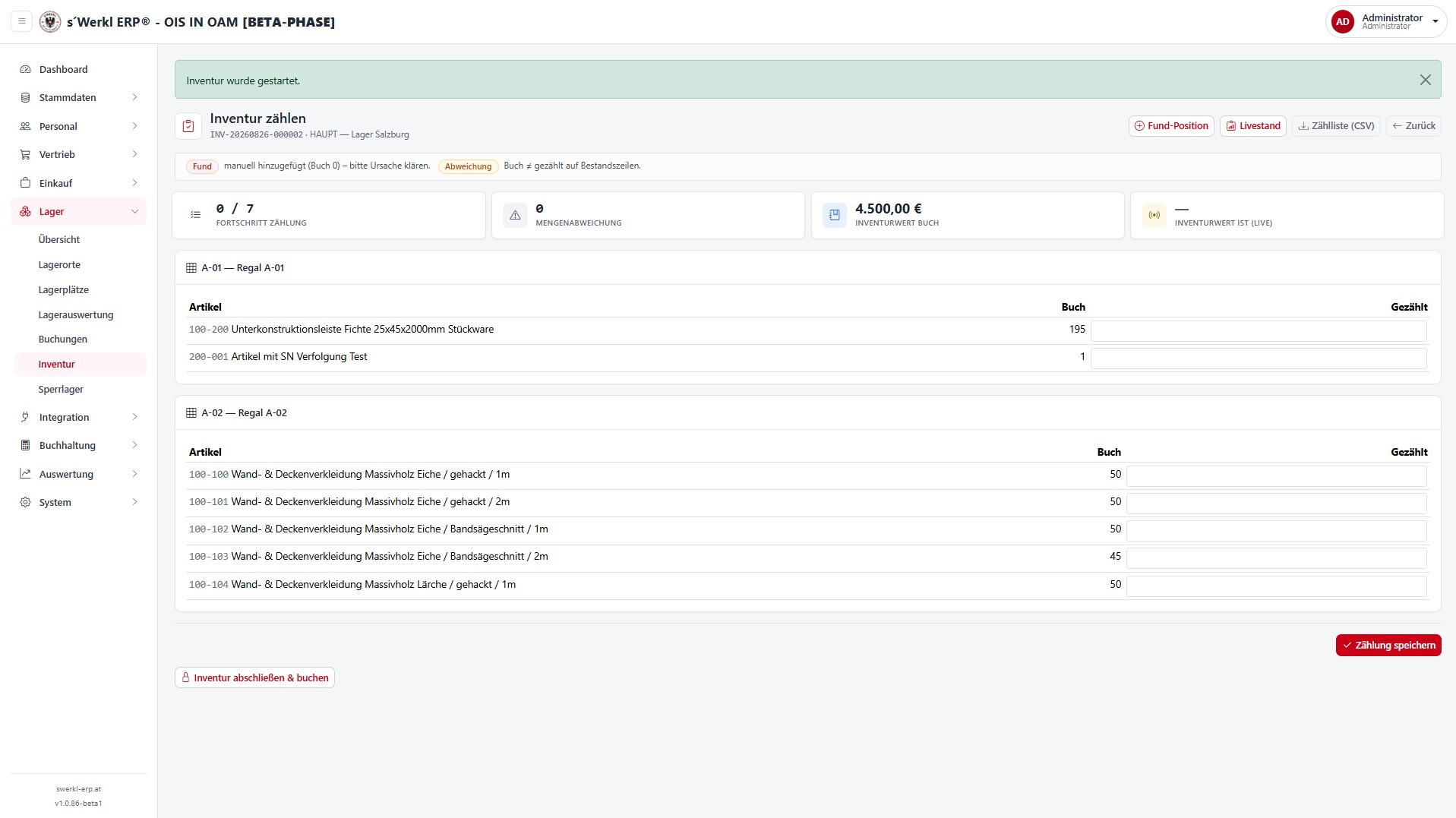The width and height of the screenshot is (1456, 818).
Task: Click the s'Werkl ERP logo emblem
Action: (x=50, y=21)
